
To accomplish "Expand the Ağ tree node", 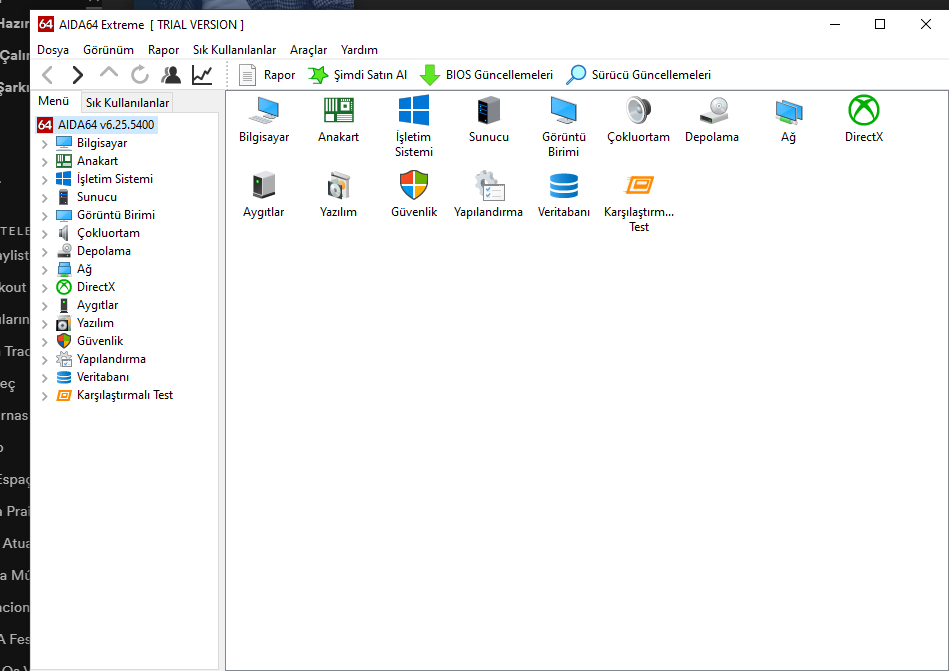I will (45, 270).
